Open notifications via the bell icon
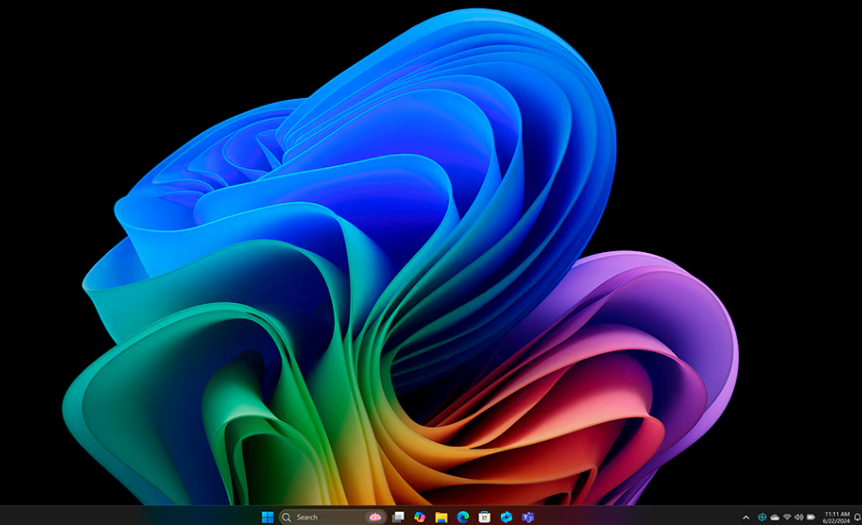Image resolution: width=862 pixels, height=525 pixels. coord(857,517)
